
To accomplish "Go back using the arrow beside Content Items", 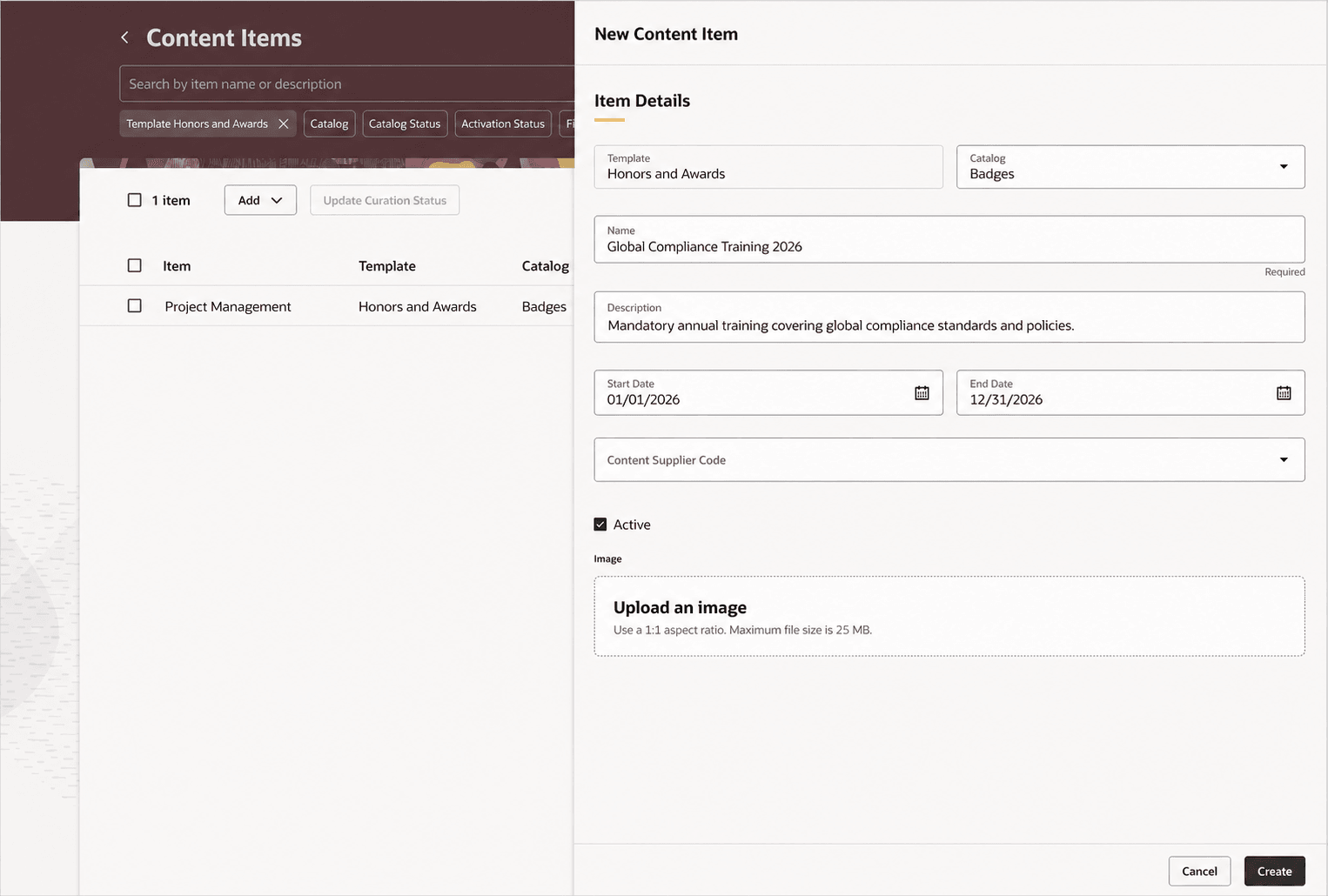I will (124, 37).
